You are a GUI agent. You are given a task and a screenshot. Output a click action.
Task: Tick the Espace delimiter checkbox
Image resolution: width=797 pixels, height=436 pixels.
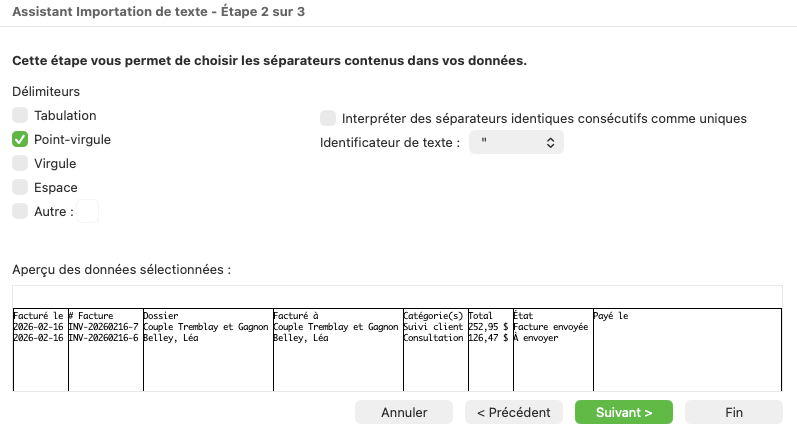(x=20, y=187)
